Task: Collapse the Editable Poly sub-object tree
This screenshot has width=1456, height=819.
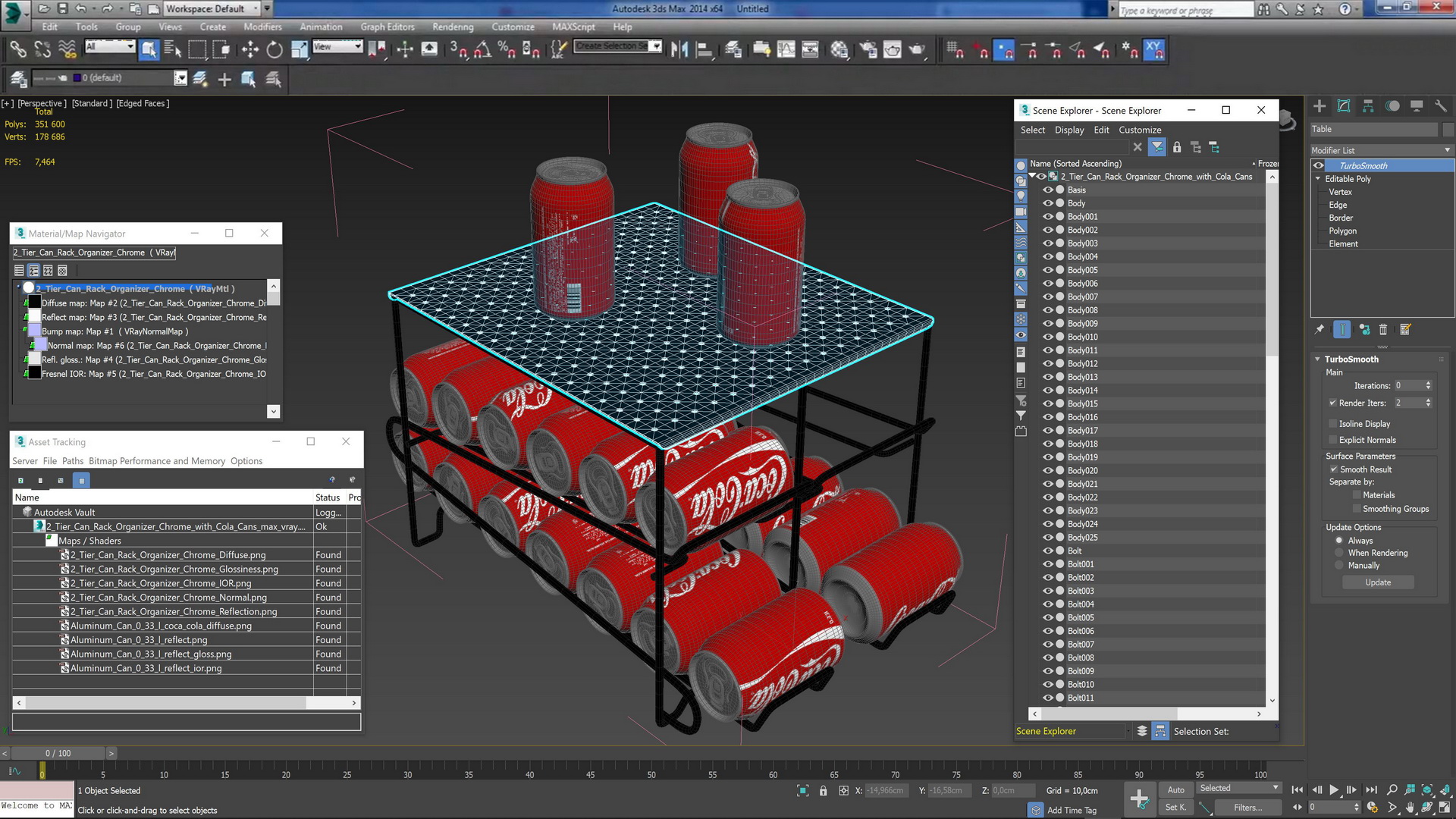Action: tap(1318, 179)
